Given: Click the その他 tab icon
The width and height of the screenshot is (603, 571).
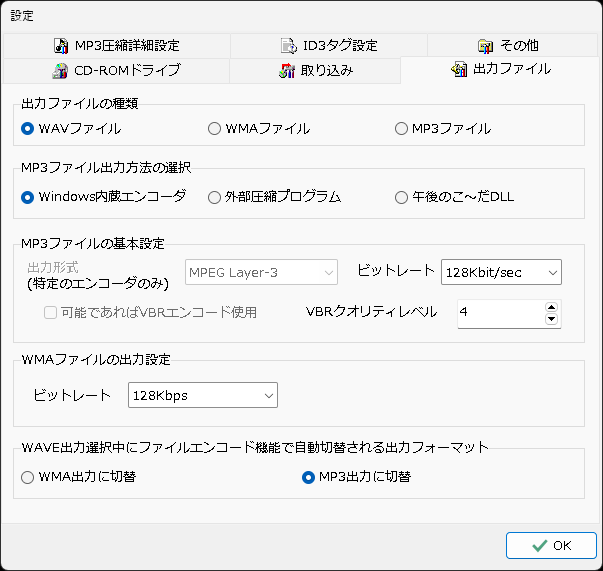Looking at the screenshot, I should click(x=485, y=46).
